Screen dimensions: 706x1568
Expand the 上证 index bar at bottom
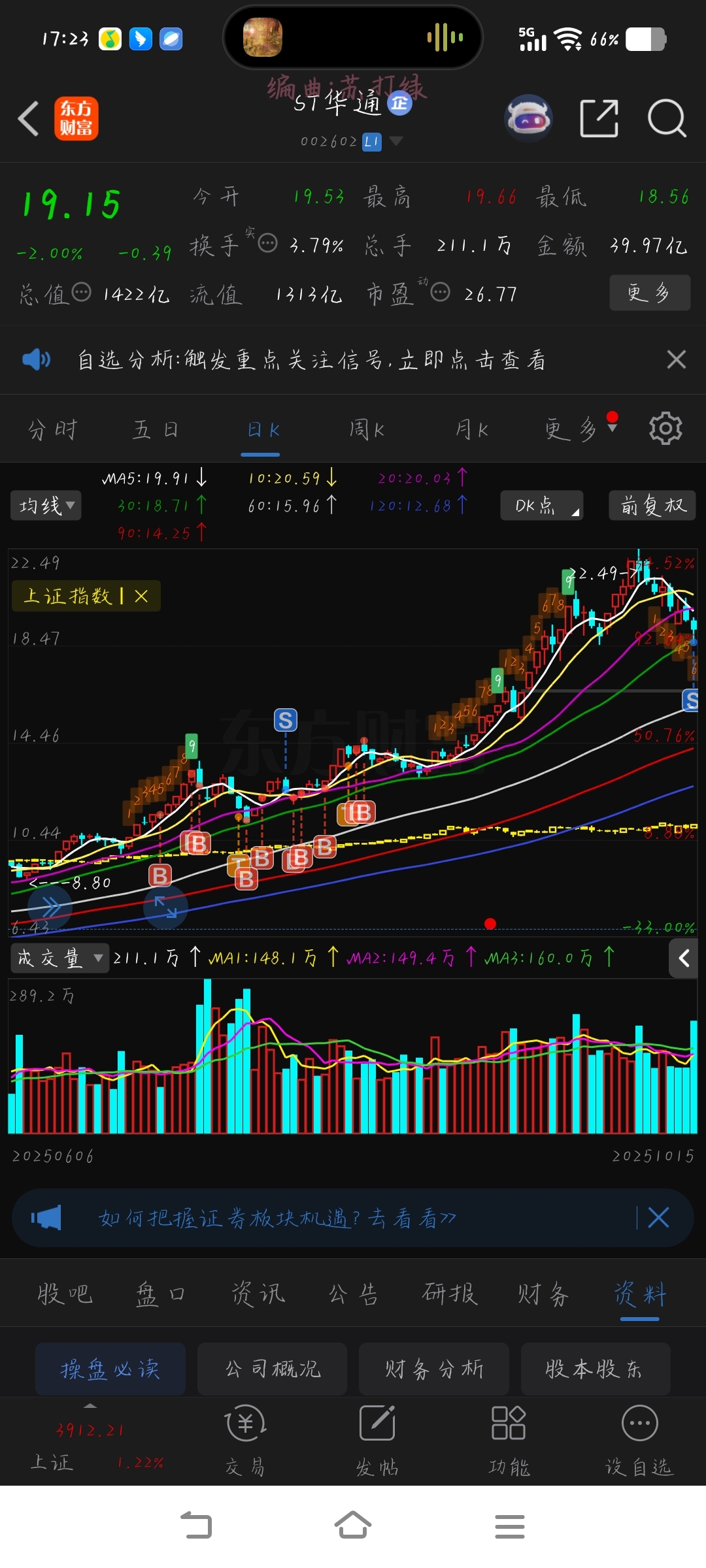[x=90, y=1405]
